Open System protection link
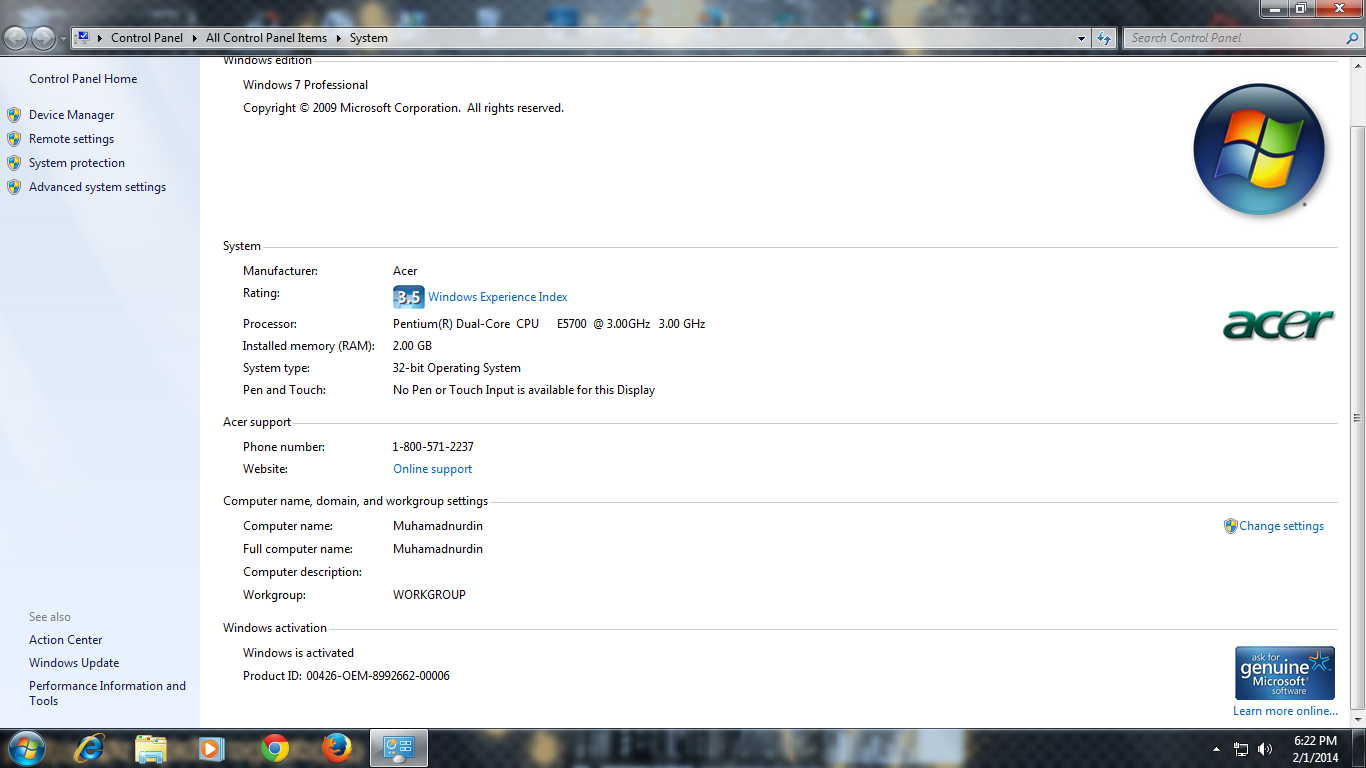 [x=77, y=163]
